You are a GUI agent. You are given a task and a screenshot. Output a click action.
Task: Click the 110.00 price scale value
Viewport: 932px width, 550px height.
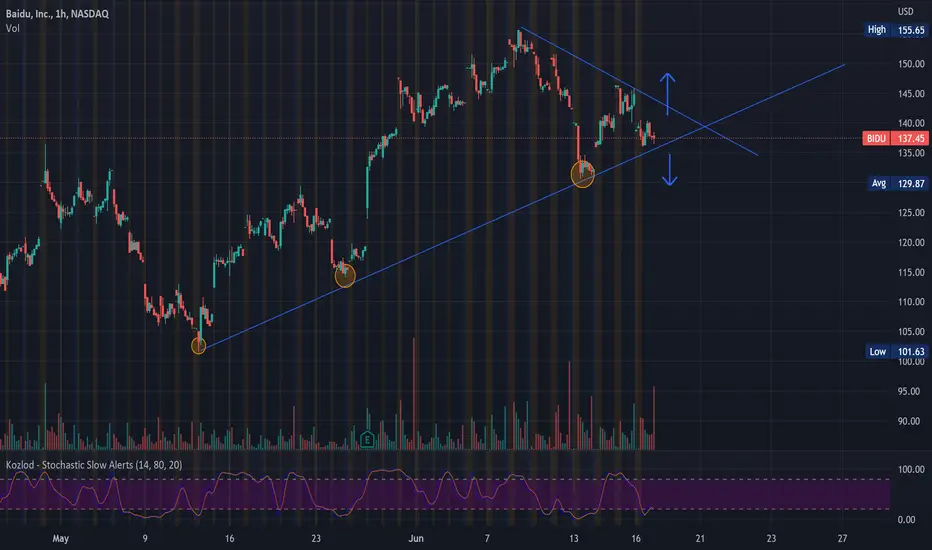(x=911, y=302)
